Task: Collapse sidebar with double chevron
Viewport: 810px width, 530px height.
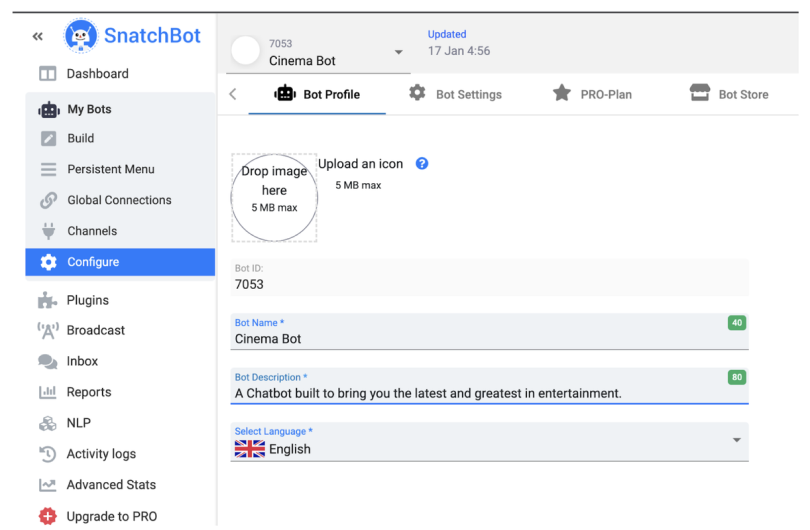Action: [x=38, y=37]
